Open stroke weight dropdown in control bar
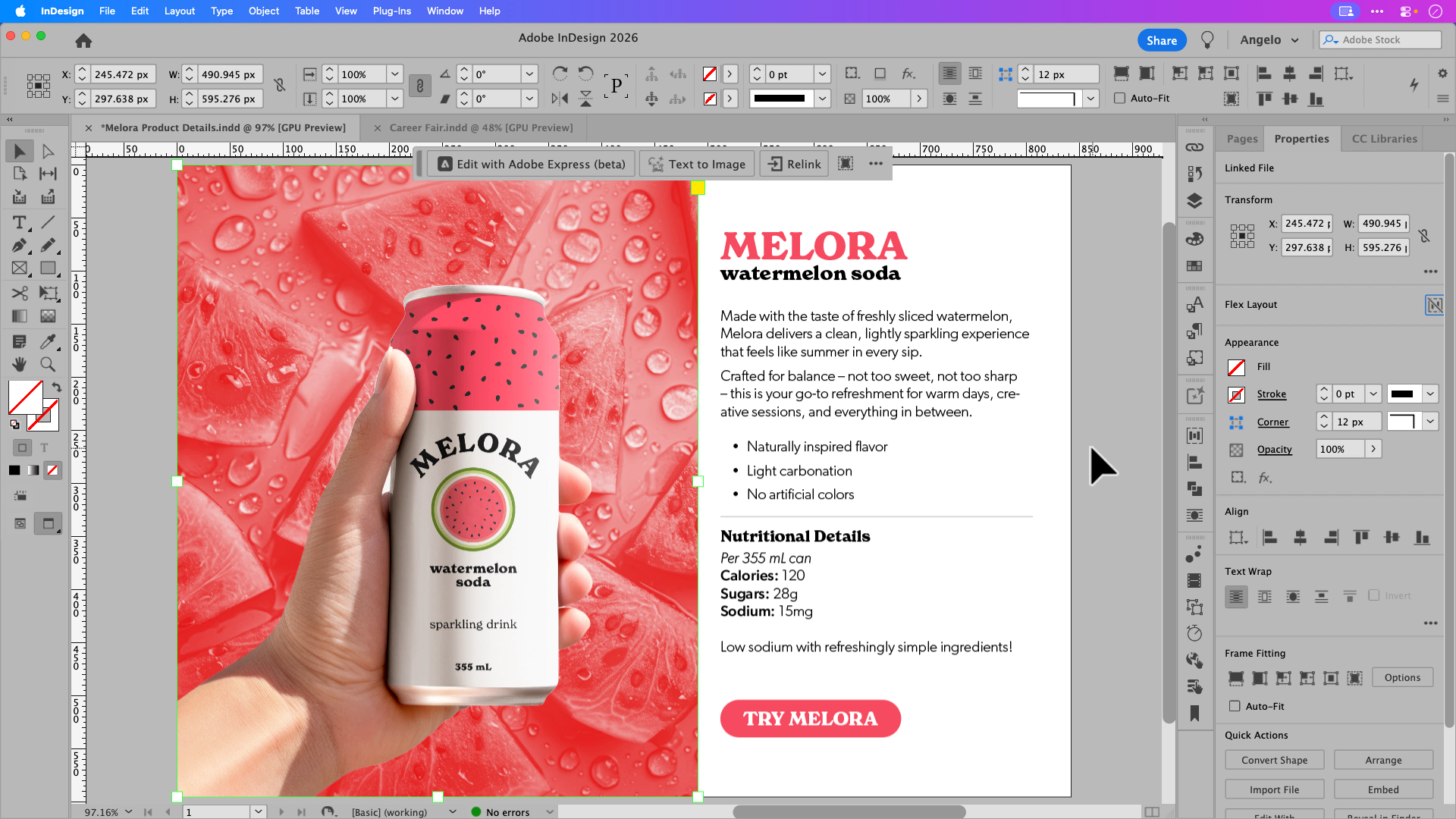This screenshot has height=819, width=1456. click(x=822, y=74)
